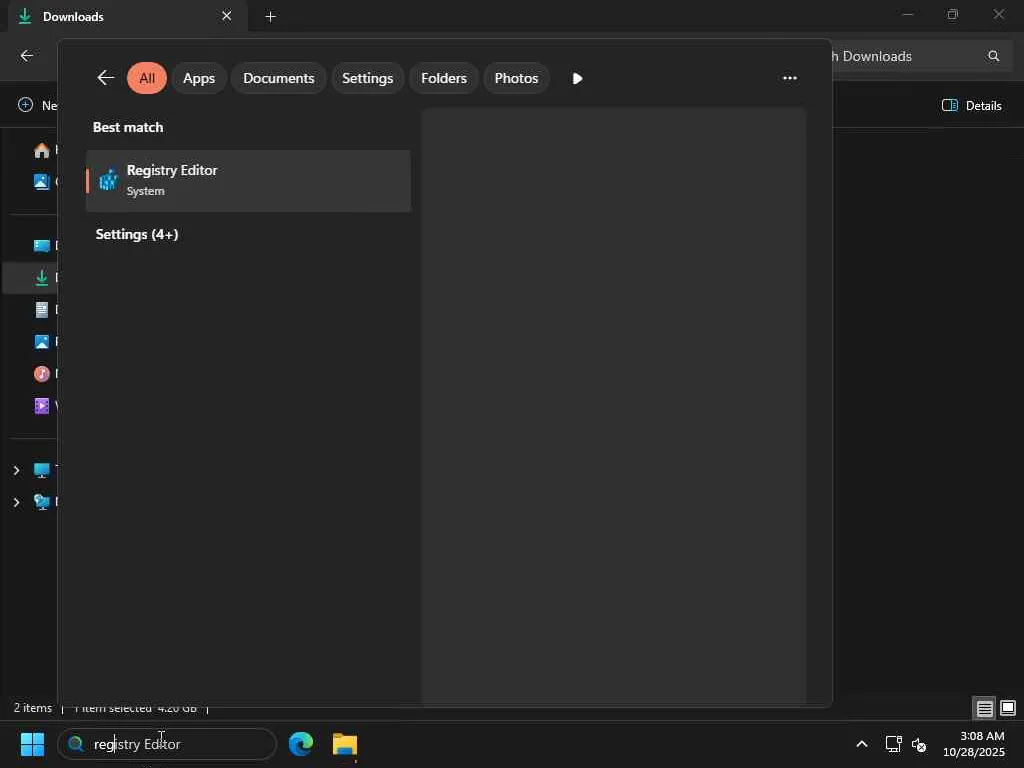Open search options three-dots menu
This screenshot has width=1024, height=768.
tap(790, 78)
